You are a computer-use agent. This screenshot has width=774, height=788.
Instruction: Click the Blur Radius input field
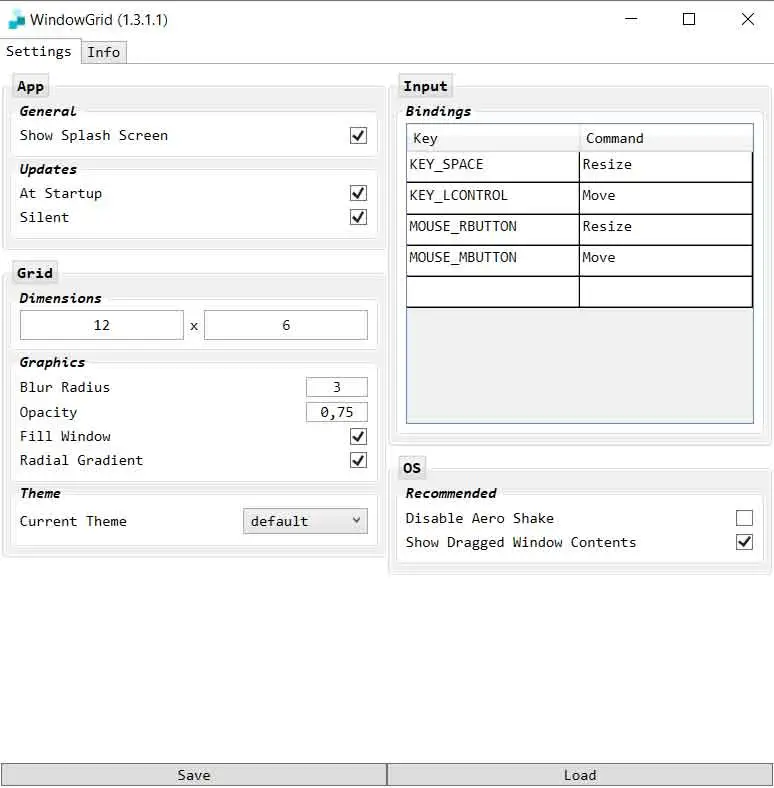click(x=337, y=387)
